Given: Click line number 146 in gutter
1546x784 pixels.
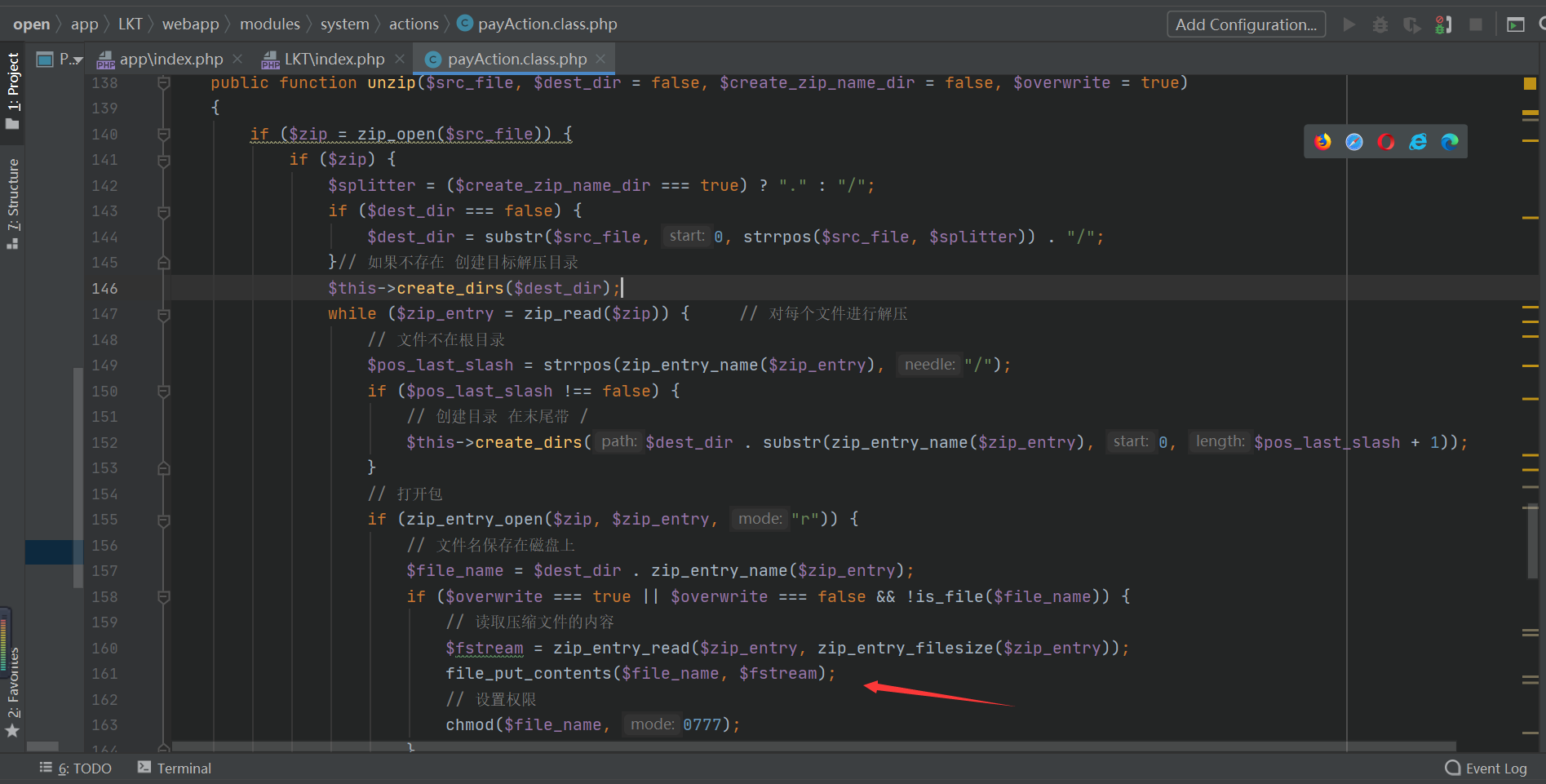Looking at the screenshot, I should (104, 288).
